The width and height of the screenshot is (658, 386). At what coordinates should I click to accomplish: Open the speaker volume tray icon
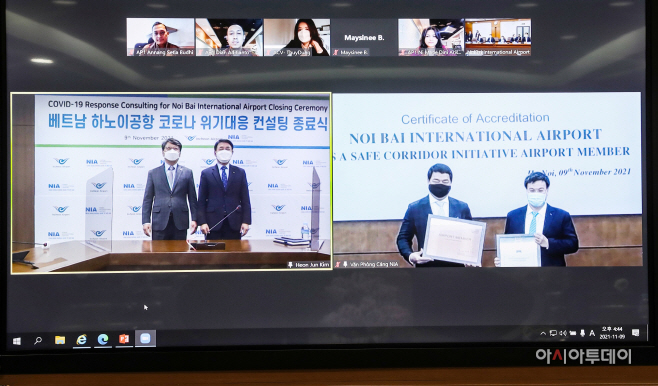click(563, 333)
